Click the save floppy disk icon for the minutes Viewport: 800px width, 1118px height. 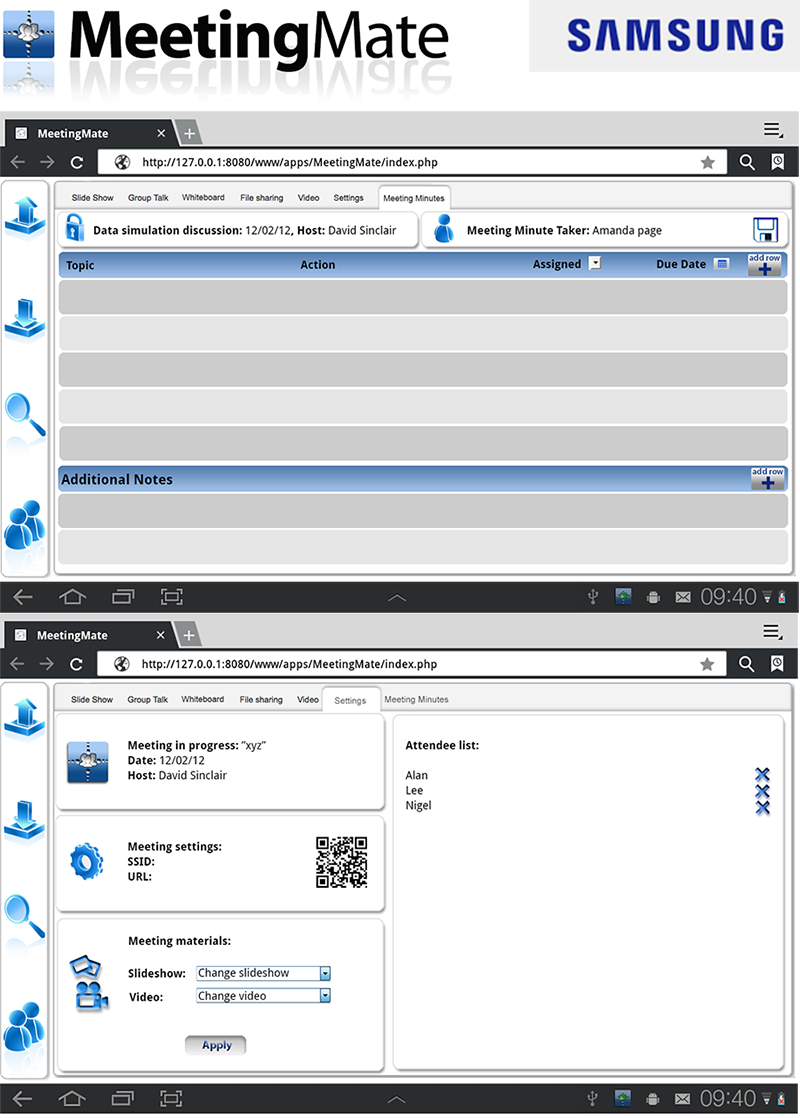tap(765, 230)
